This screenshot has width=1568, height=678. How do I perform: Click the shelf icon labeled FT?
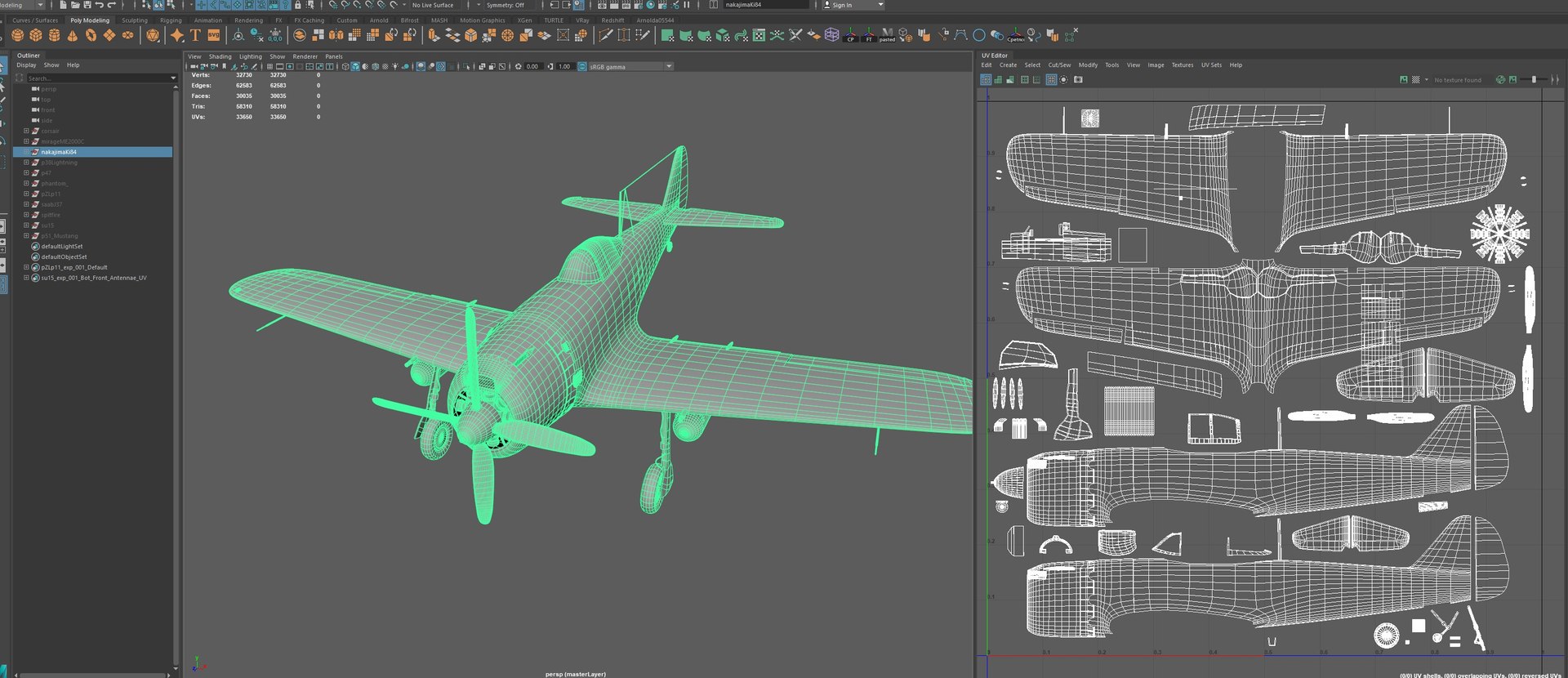[869, 35]
